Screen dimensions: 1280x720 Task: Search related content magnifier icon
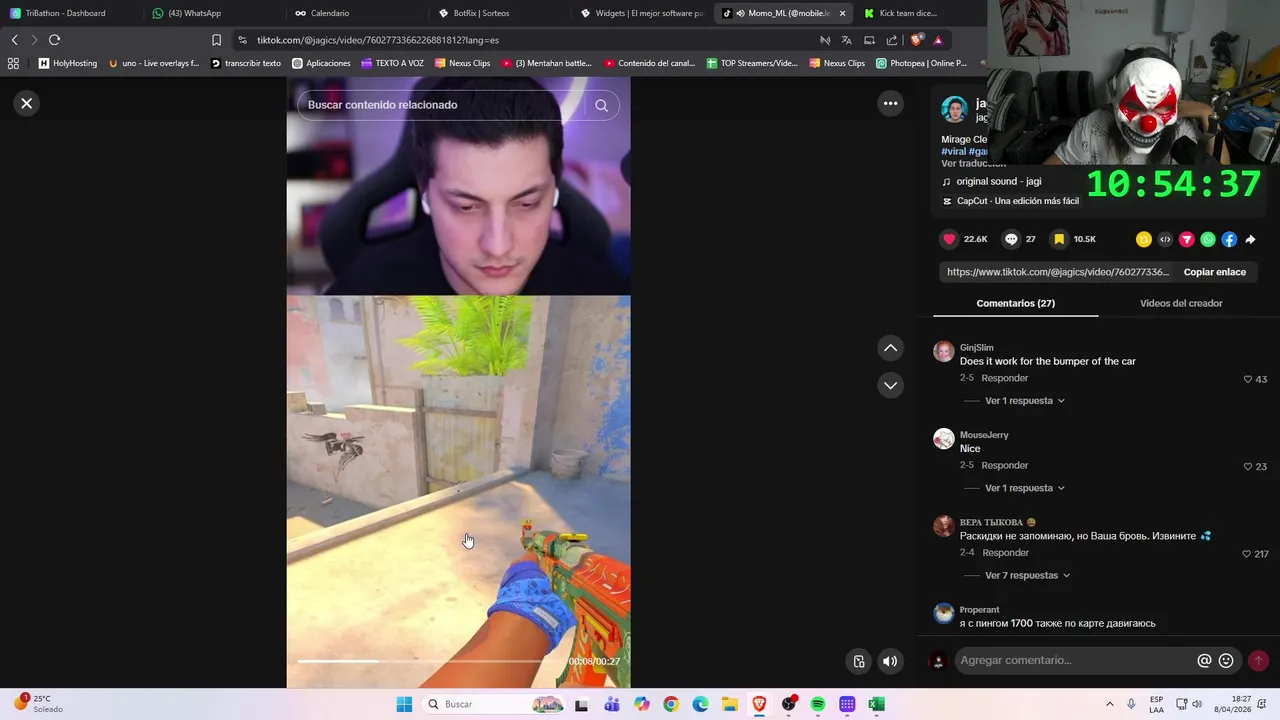[601, 105]
